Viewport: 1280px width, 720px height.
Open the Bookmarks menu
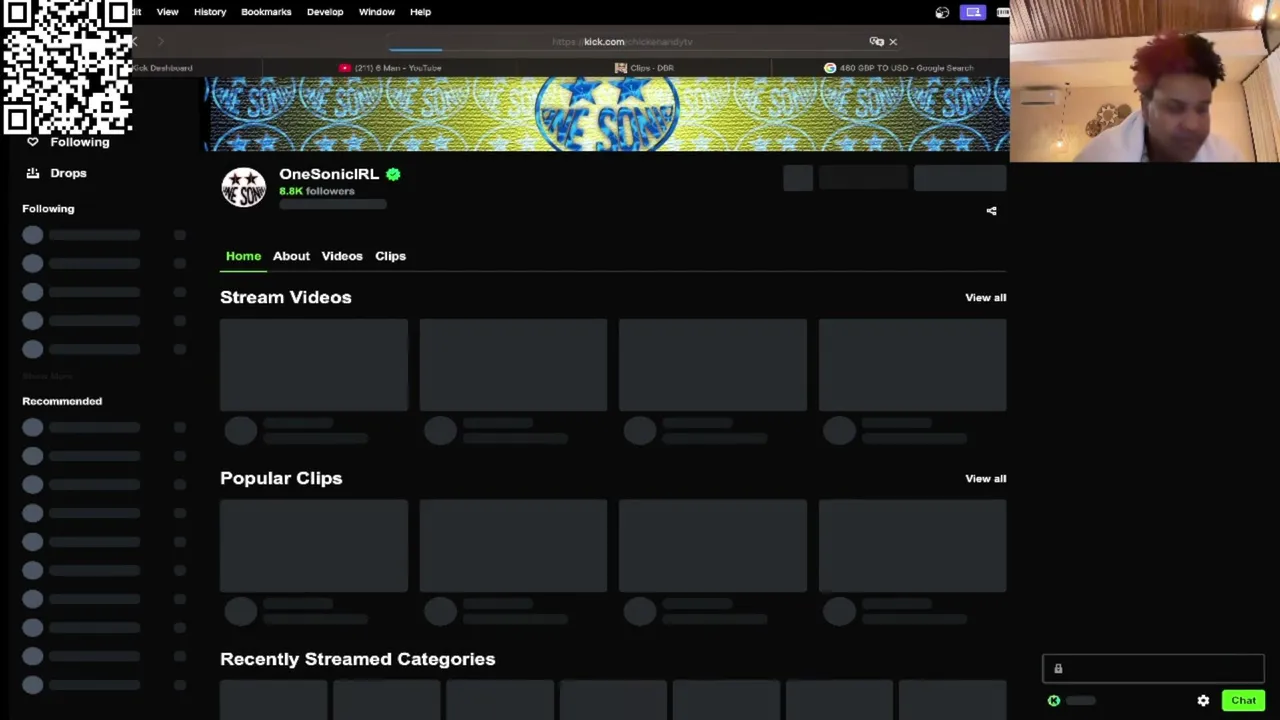(x=266, y=12)
